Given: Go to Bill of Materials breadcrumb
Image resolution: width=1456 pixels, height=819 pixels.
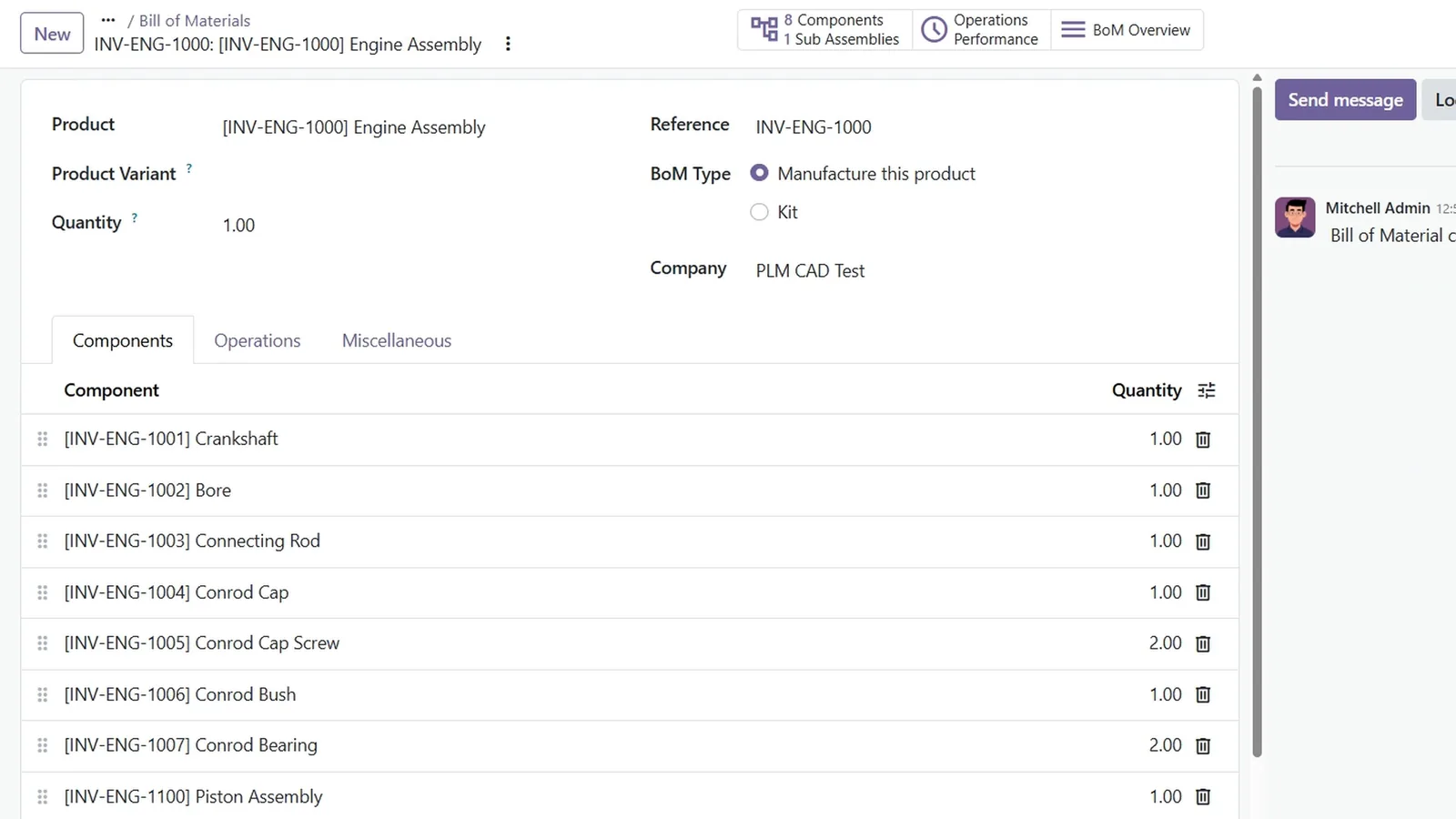Looking at the screenshot, I should point(194,20).
